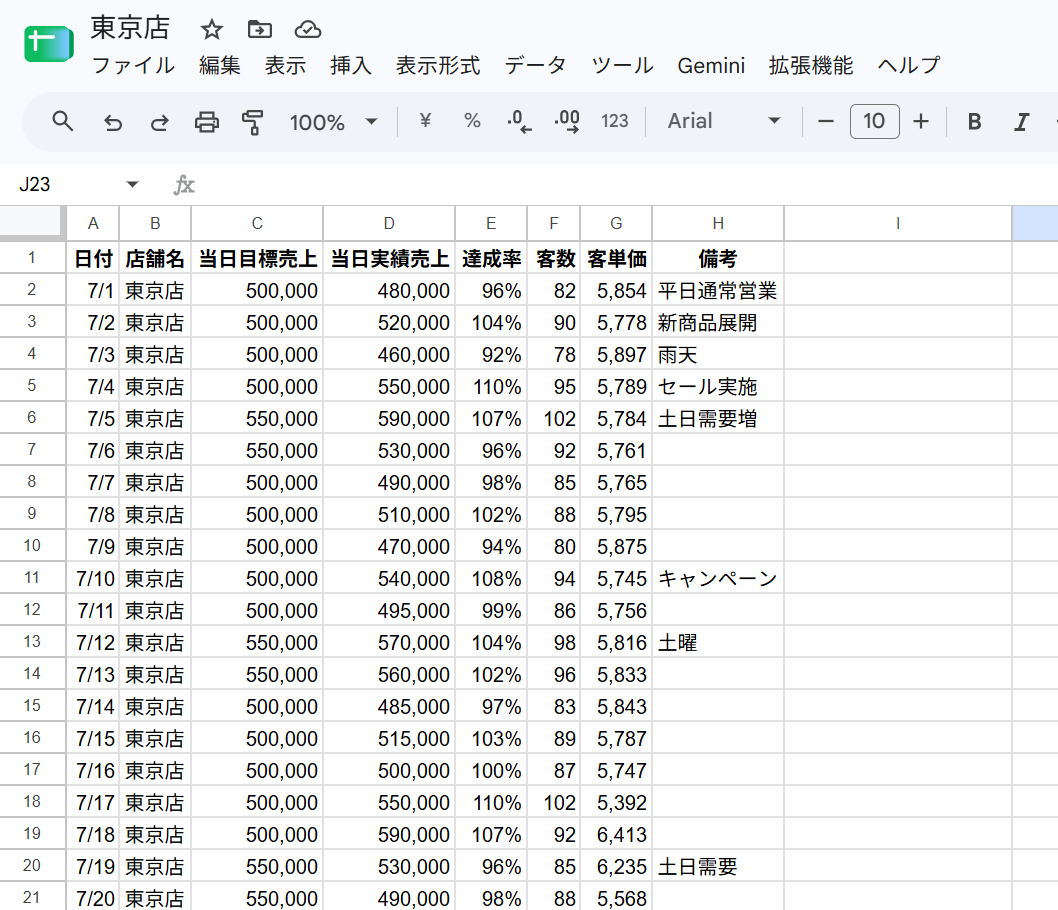Select the 5,392 customer price cell

[x=617, y=802]
